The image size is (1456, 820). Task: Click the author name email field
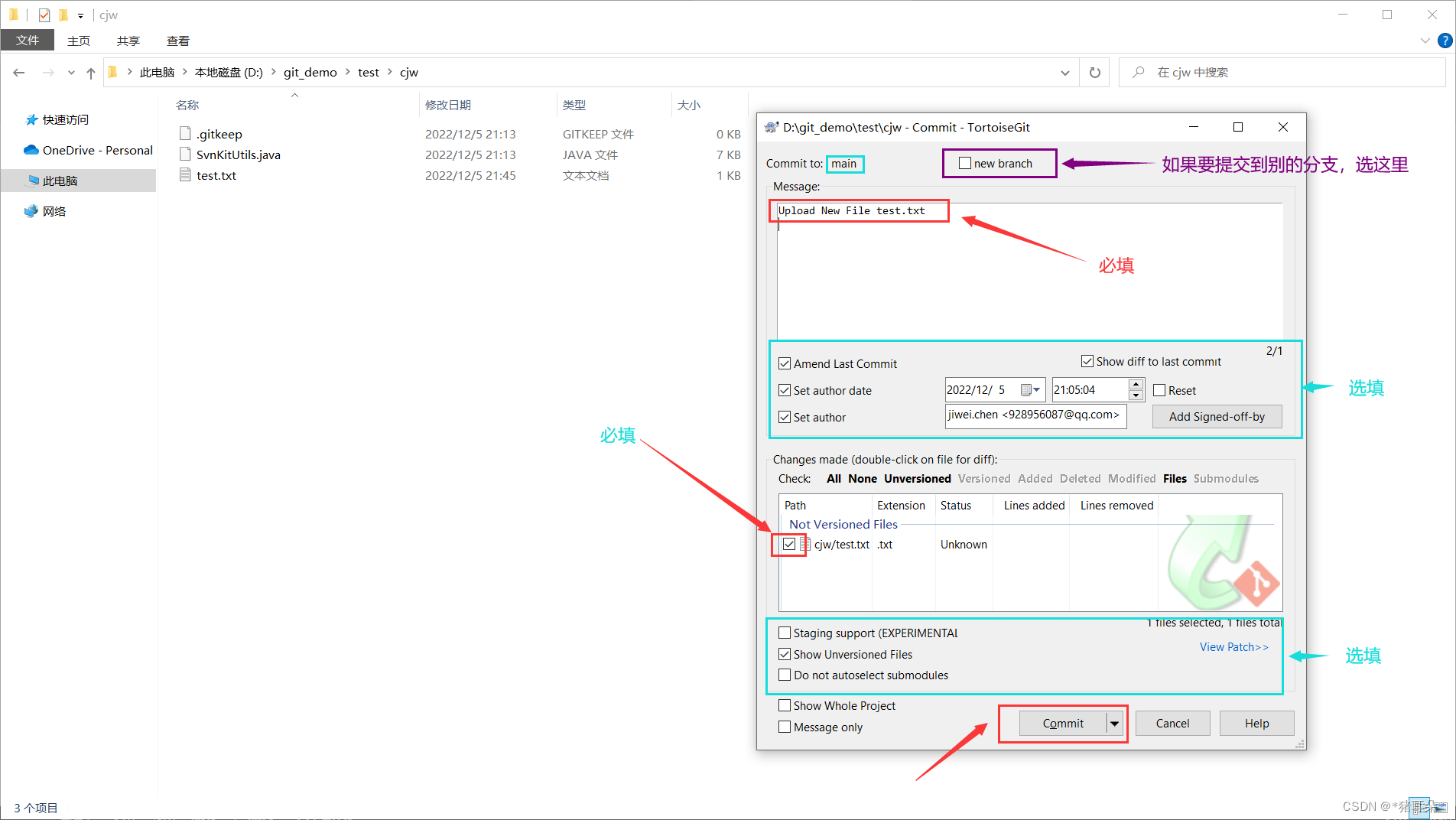1035,415
